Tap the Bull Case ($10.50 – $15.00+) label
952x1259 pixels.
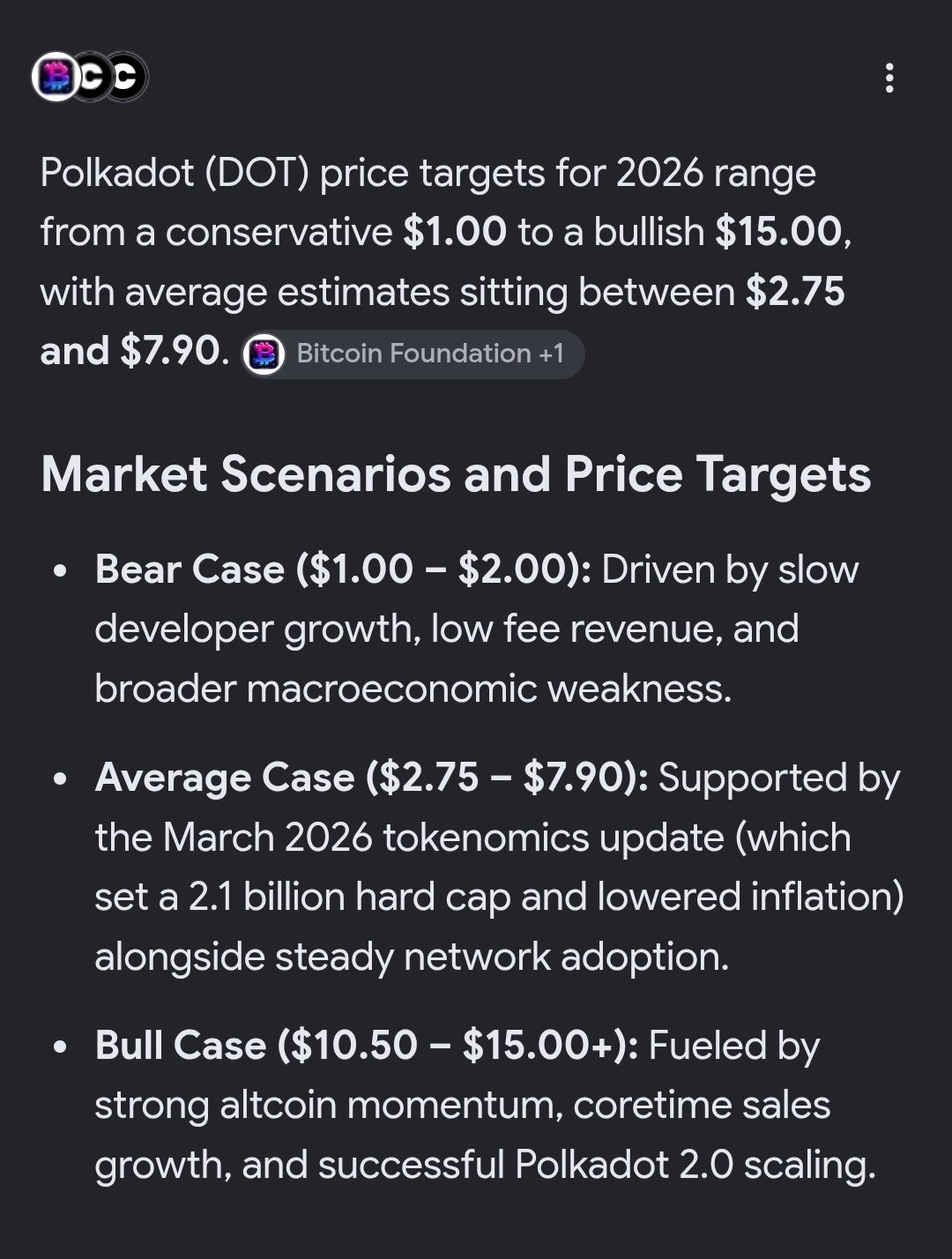pos(367,1046)
